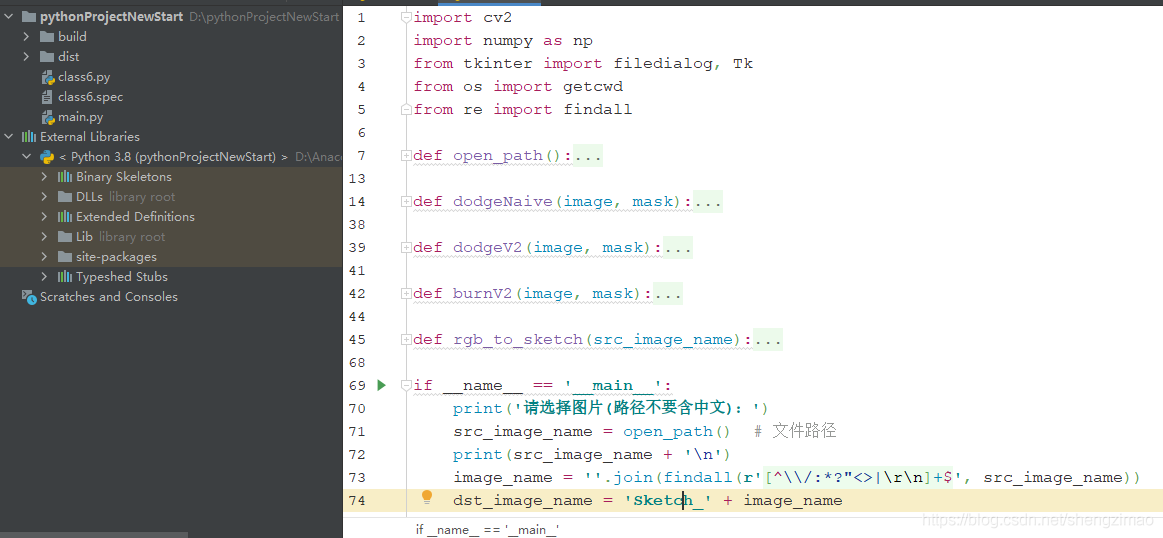This screenshot has height=538, width=1163.
Task: Fold the import block at line 1
Action: coord(405,18)
